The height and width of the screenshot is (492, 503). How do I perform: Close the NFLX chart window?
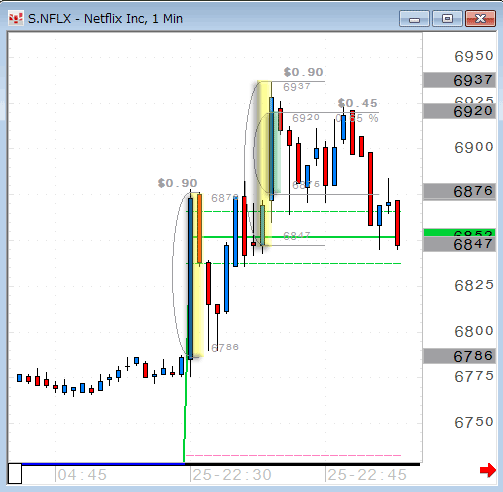click(x=480, y=18)
